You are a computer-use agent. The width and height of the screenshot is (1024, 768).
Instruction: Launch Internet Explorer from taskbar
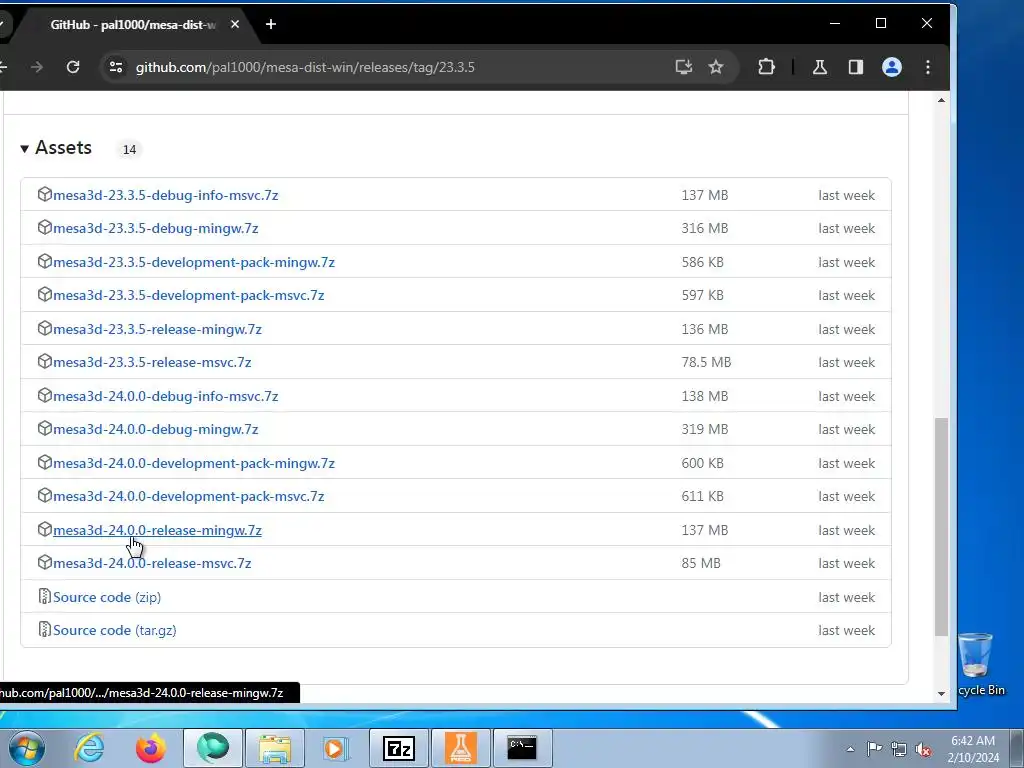tap(88, 748)
